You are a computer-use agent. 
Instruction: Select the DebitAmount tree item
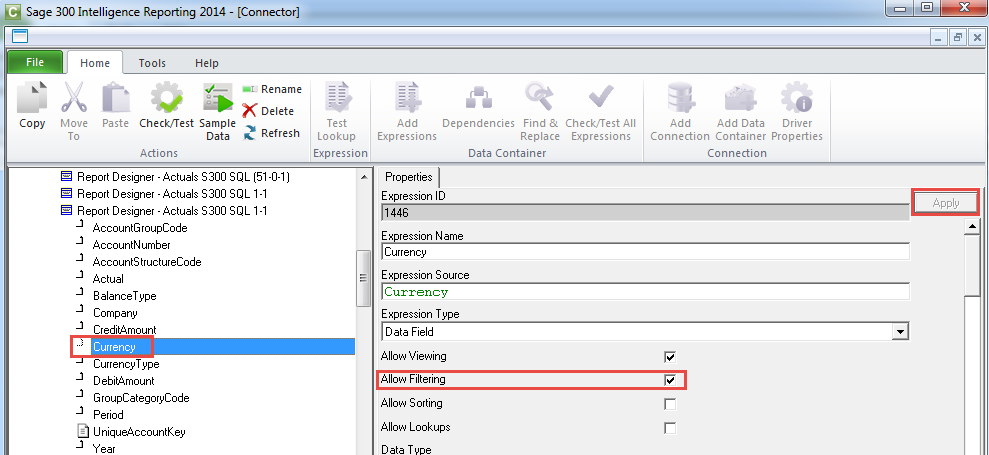click(124, 381)
